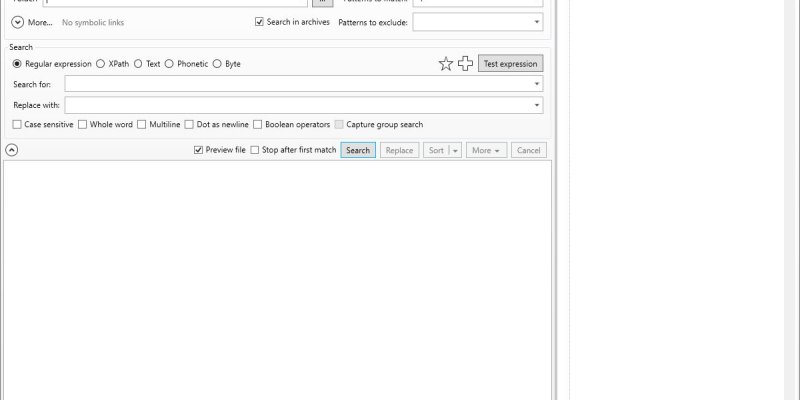
Task: Disable the Preview file checkbox
Action: (199, 150)
